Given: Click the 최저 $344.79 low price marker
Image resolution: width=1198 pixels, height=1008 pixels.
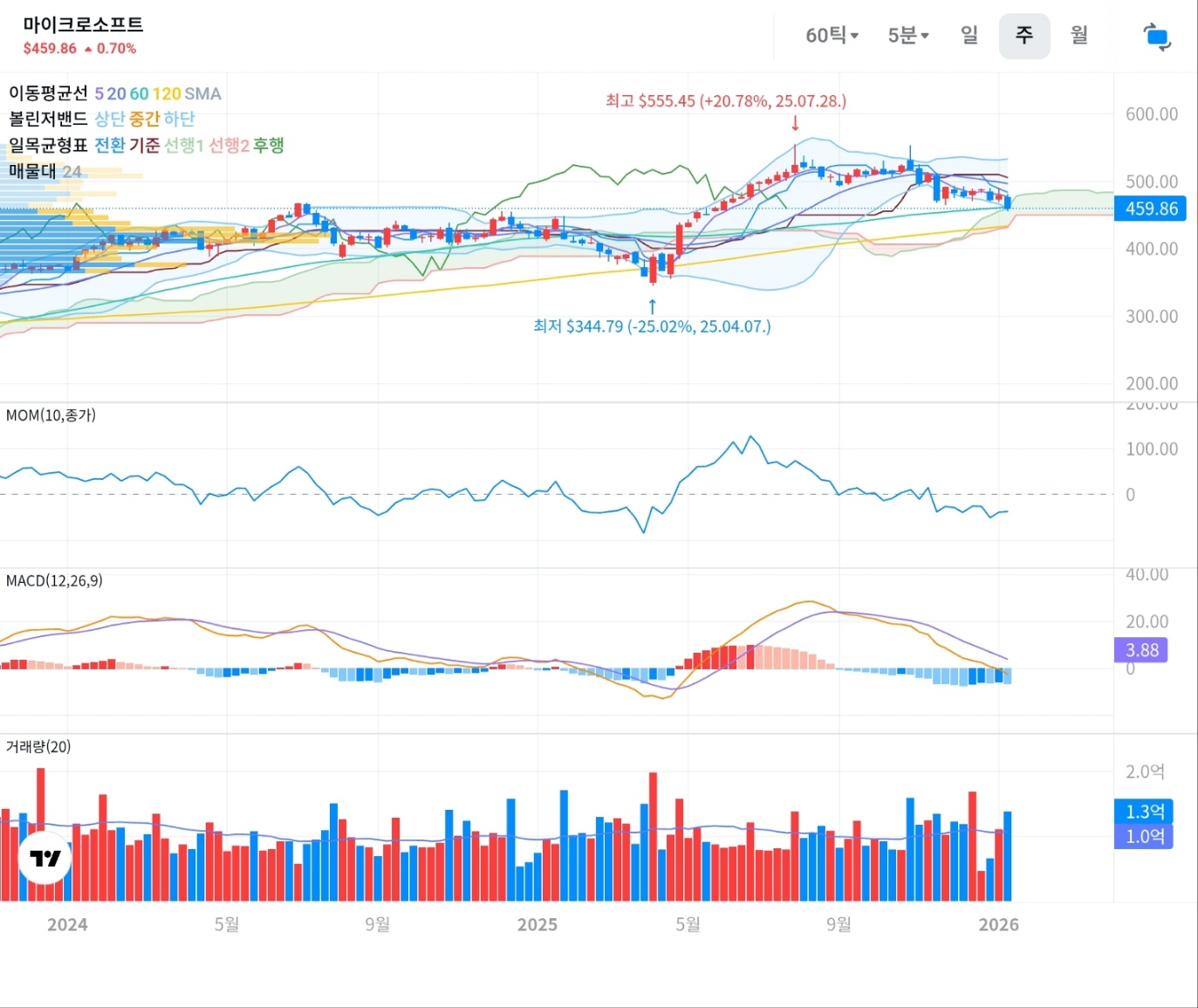Looking at the screenshot, I should [x=652, y=326].
